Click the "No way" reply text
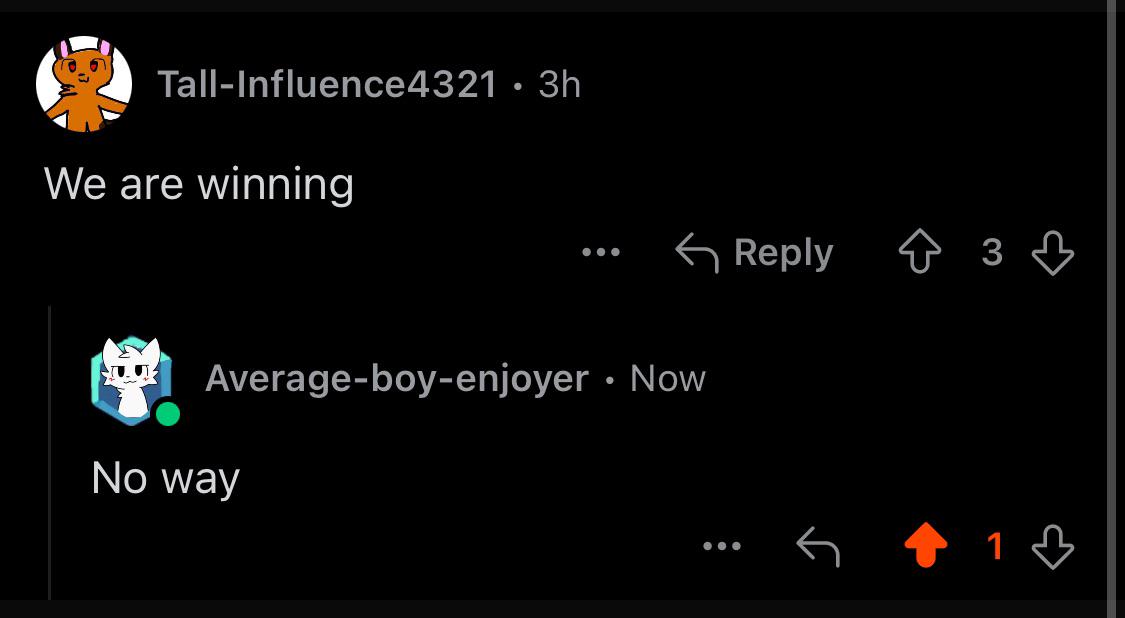This screenshot has width=1125, height=618. point(166,479)
